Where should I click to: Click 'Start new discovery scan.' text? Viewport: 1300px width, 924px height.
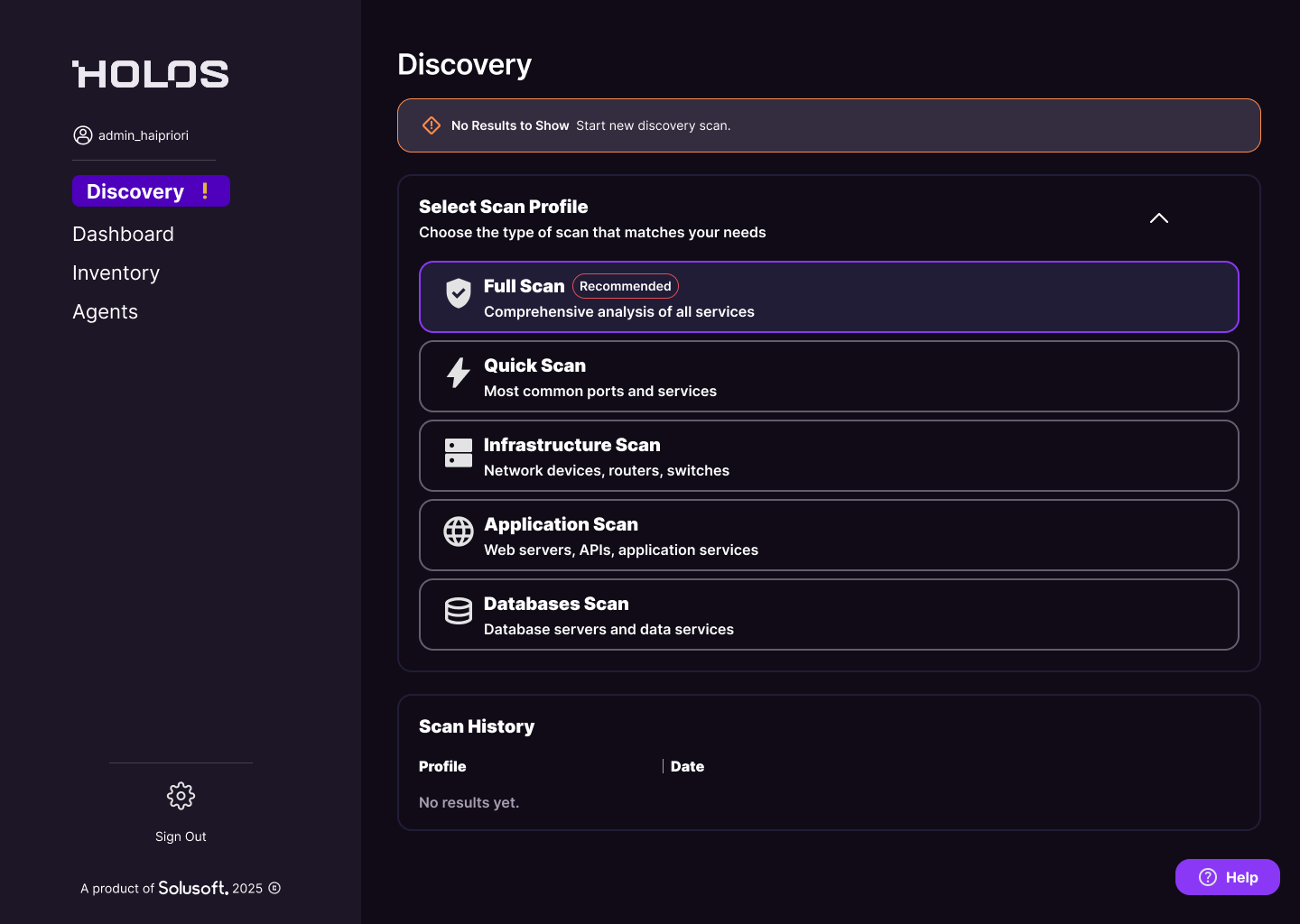(654, 125)
